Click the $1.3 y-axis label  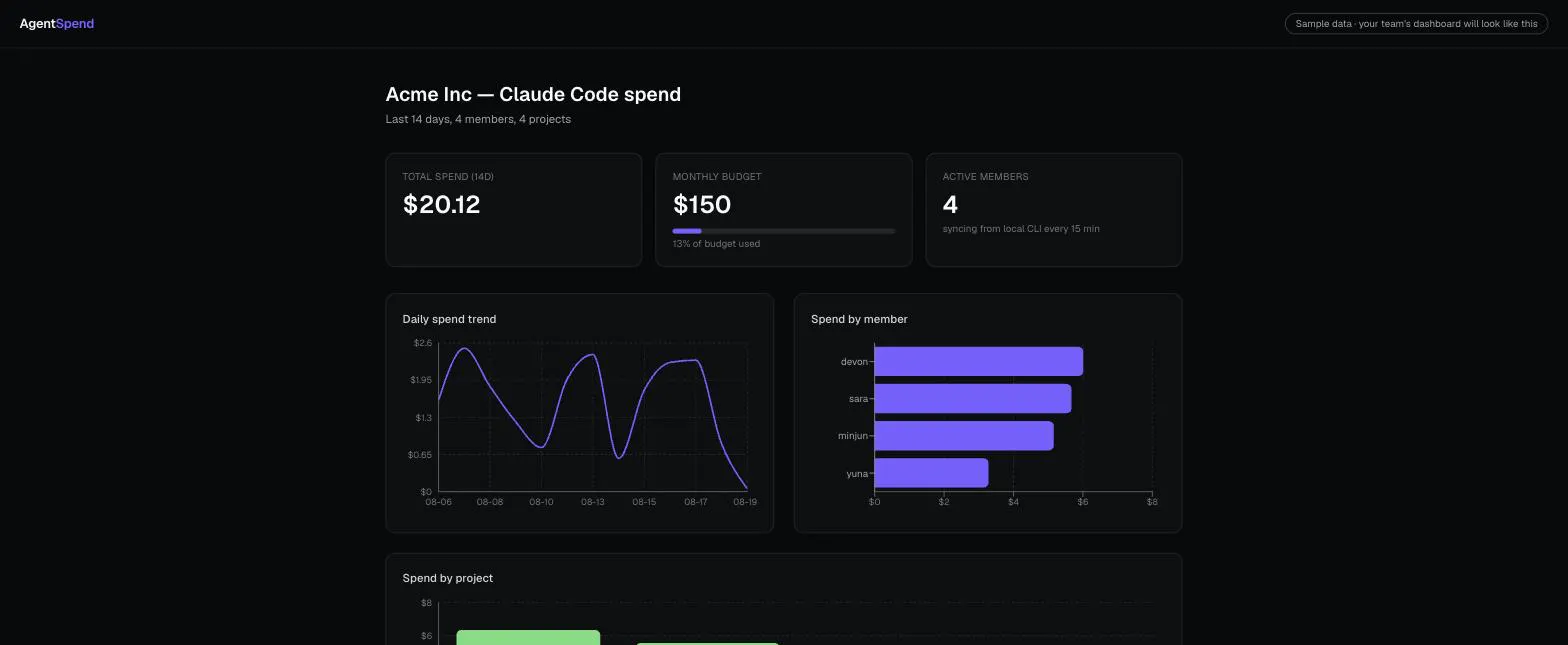[424, 418]
